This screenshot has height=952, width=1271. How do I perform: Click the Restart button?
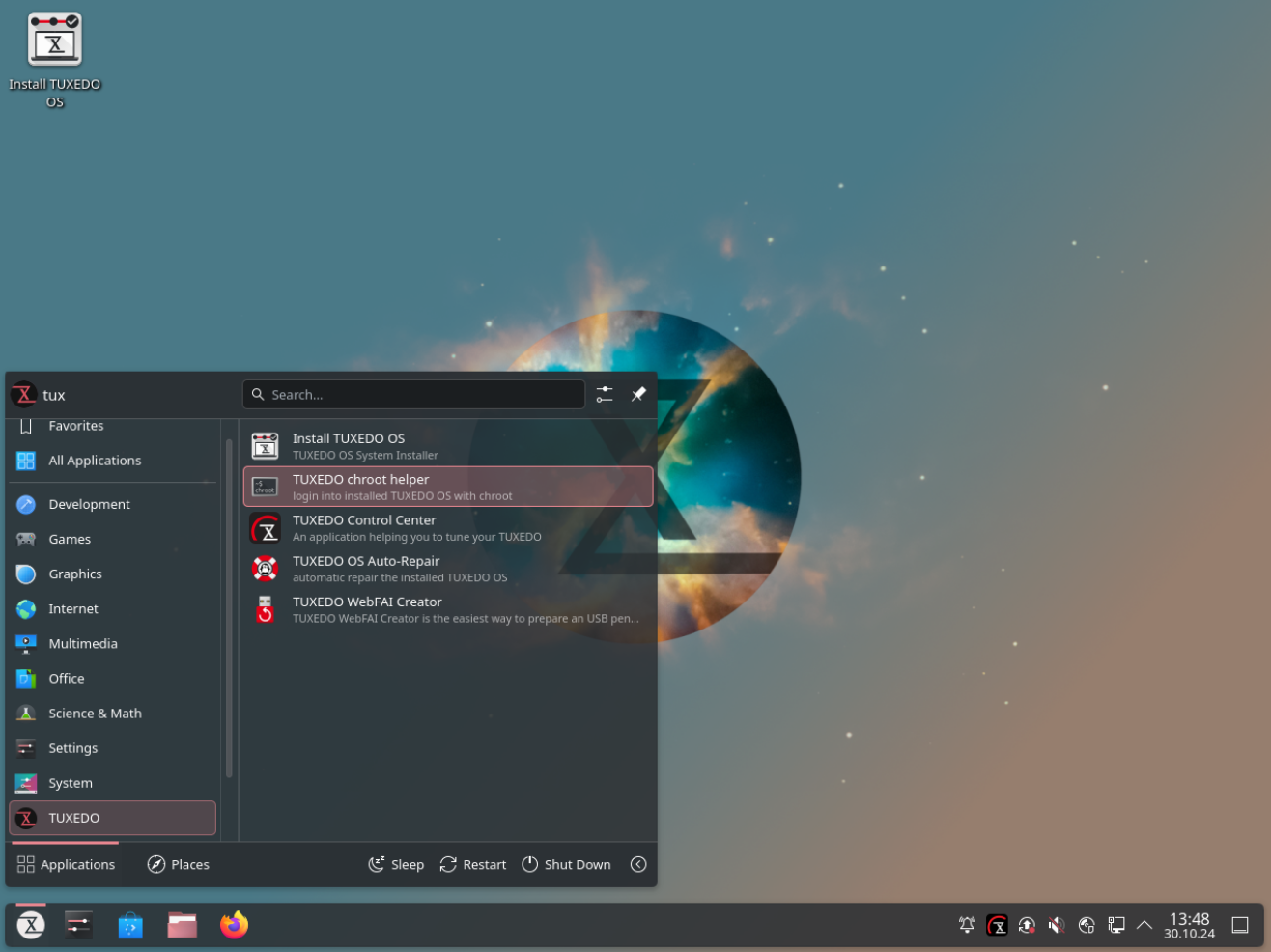pyautogui.click(x=473, y=864)
